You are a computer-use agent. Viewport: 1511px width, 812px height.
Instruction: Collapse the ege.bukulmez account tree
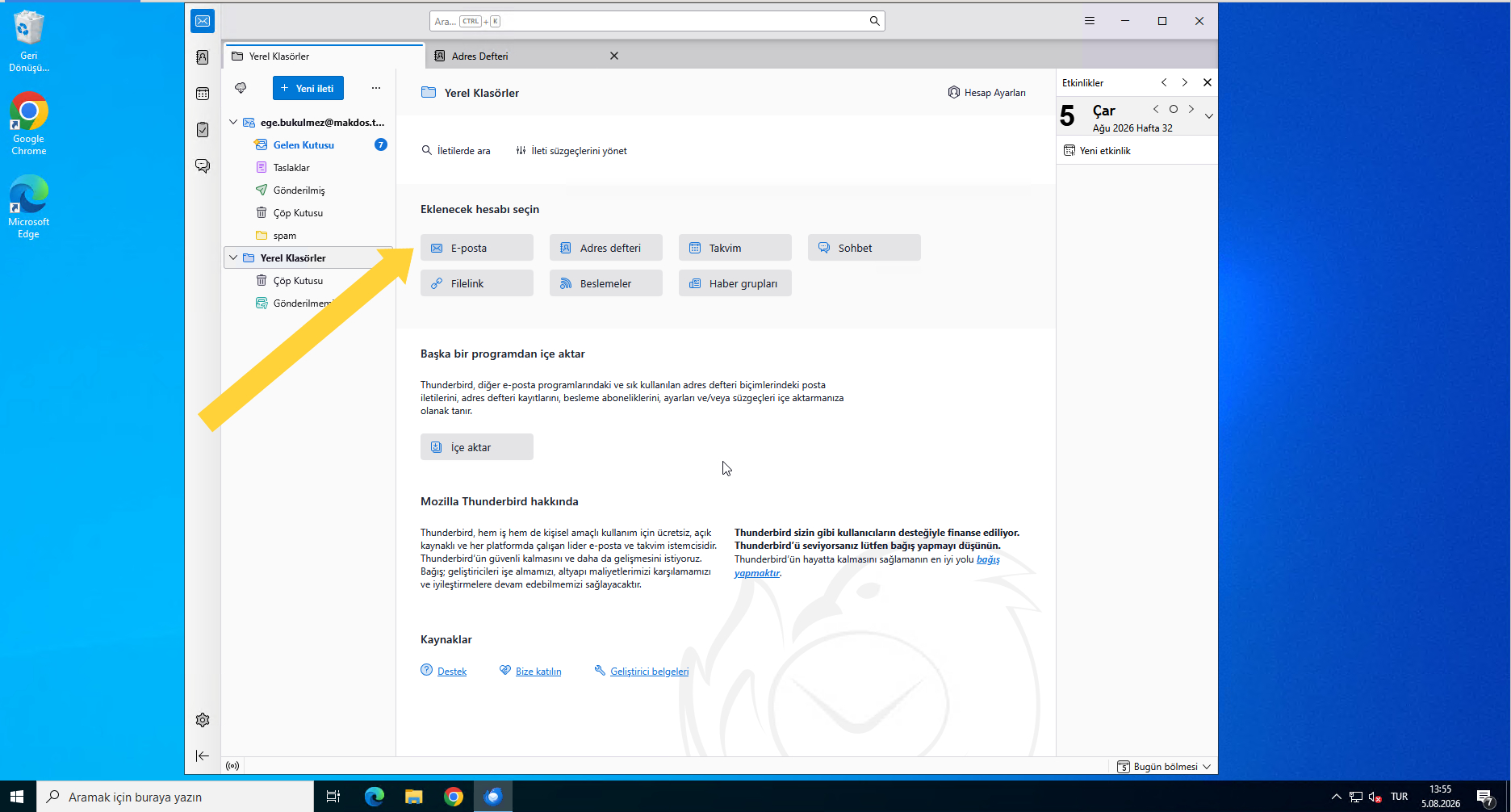tap(233, 123)
